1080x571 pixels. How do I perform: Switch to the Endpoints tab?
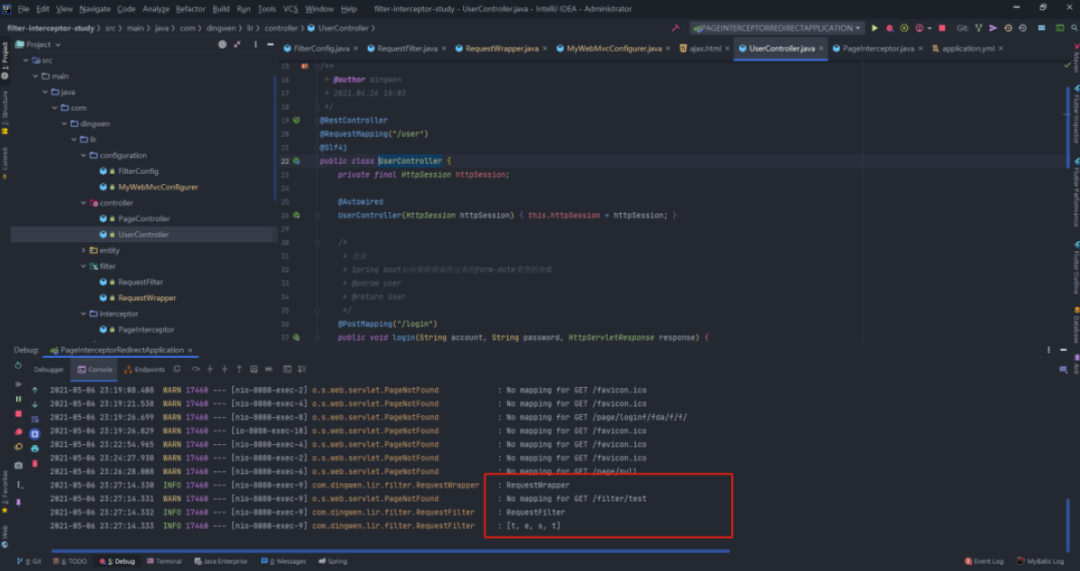click(145, 370)
